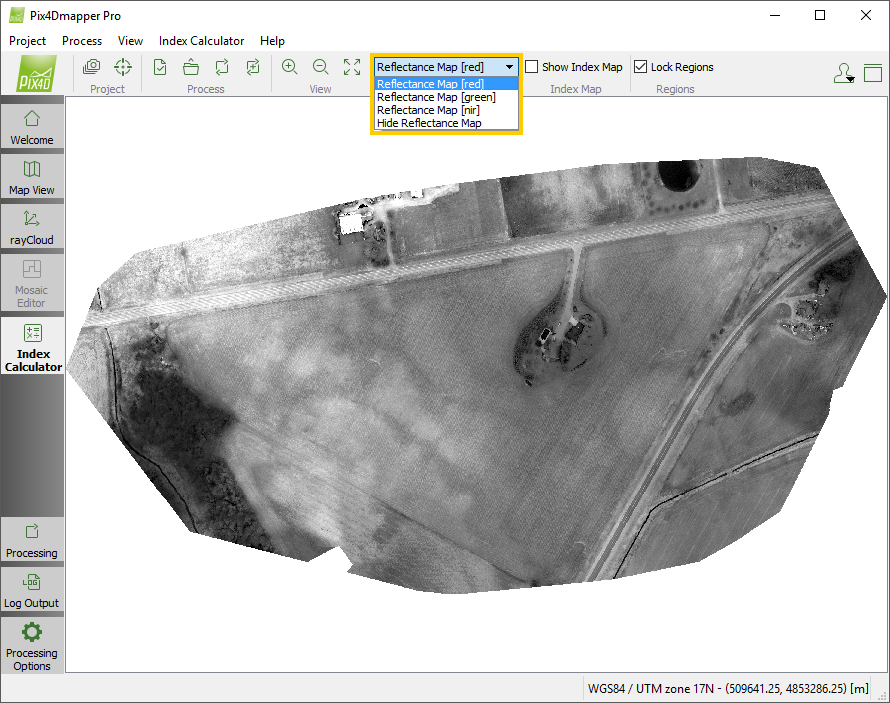This screenshot has height=703, width=890.
Task: Select Hide Reflectance Map option
Action: point(429,123)
